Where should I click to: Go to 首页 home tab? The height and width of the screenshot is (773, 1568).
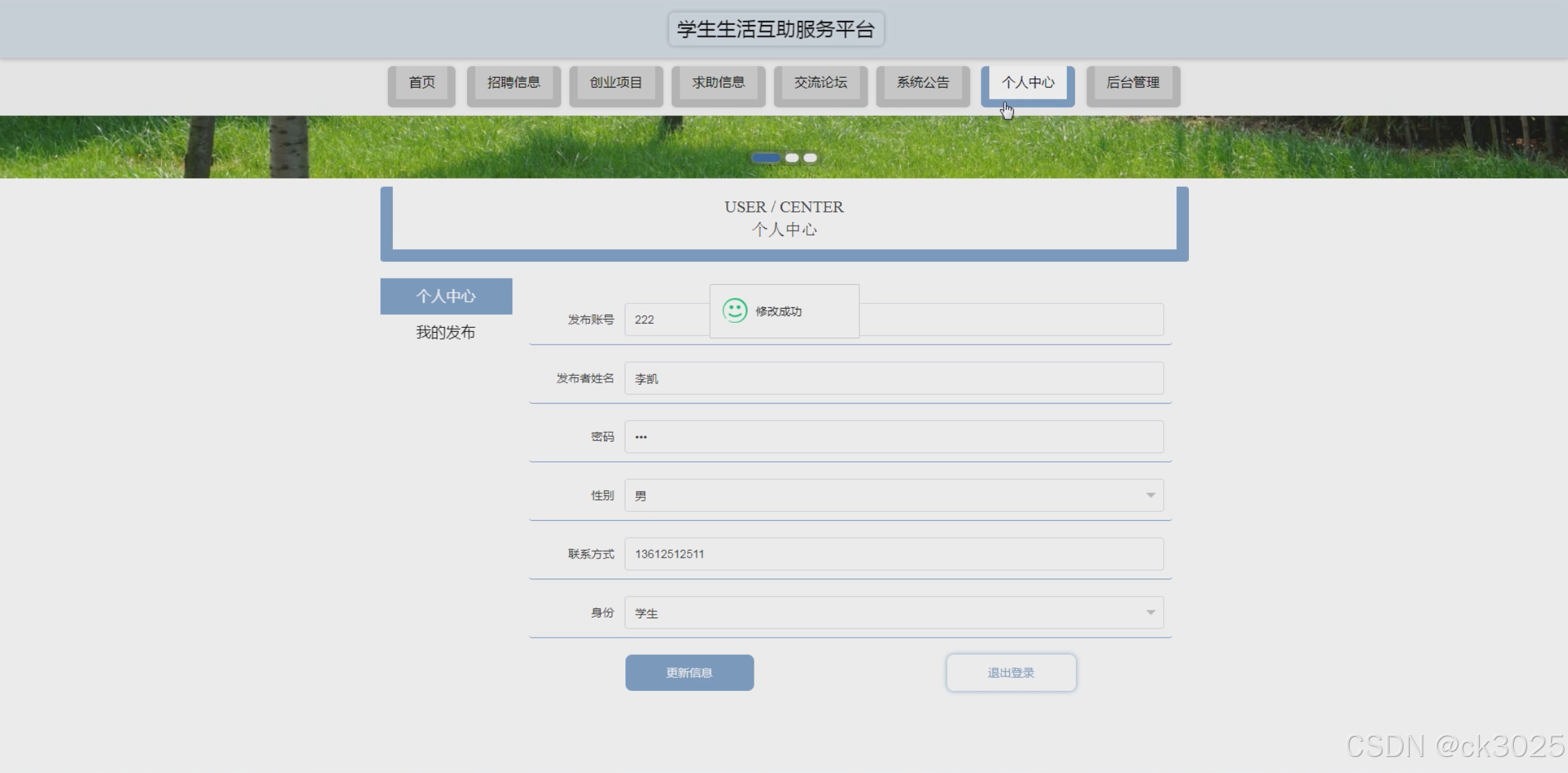point(421,83)
